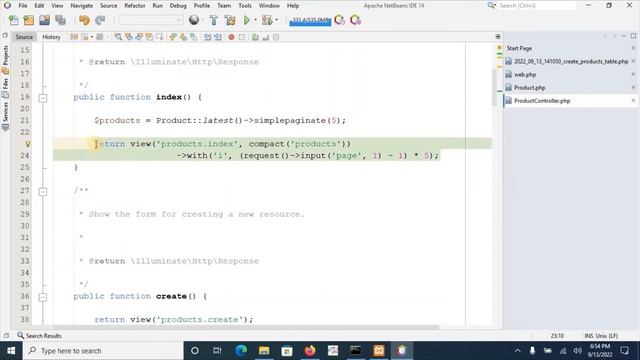Open Microsoft Edge from the taskbar

241,351
